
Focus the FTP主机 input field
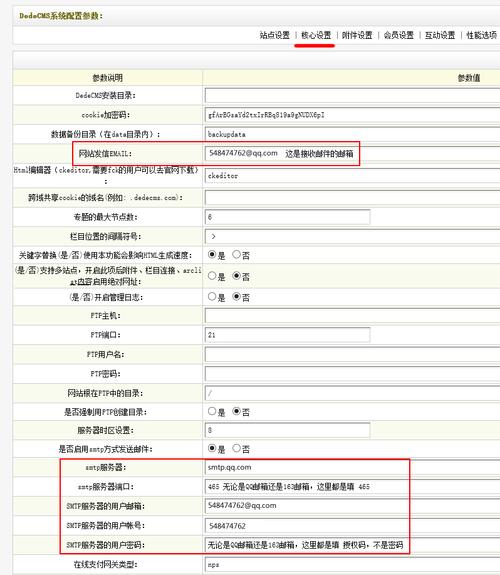click(x=352, y=315)
